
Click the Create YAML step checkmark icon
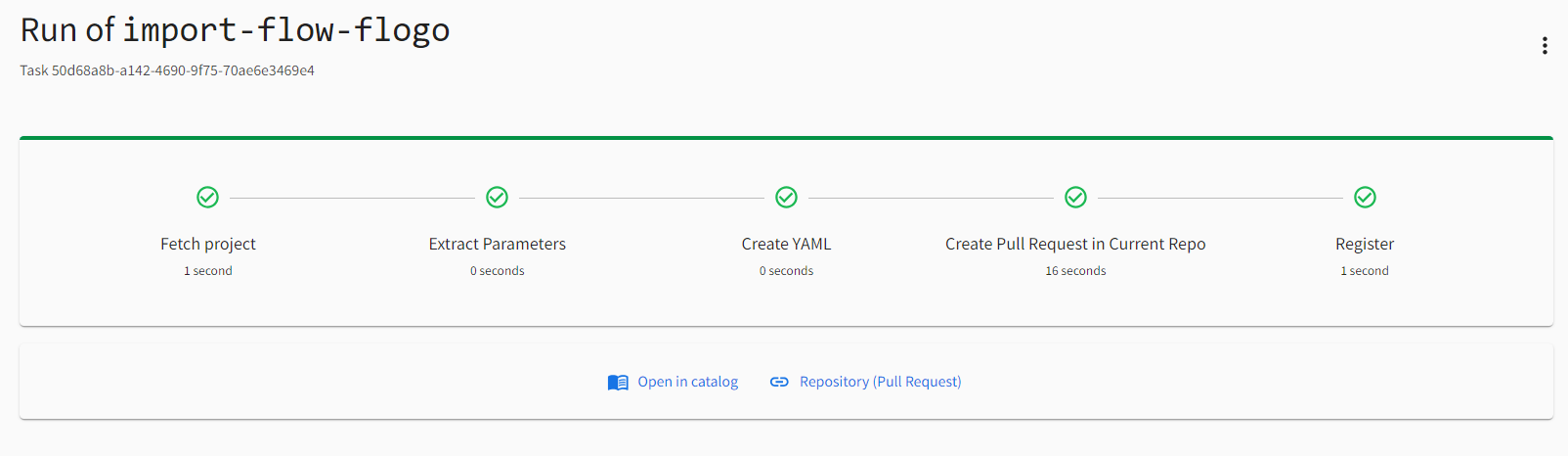(x=786, y=198)
